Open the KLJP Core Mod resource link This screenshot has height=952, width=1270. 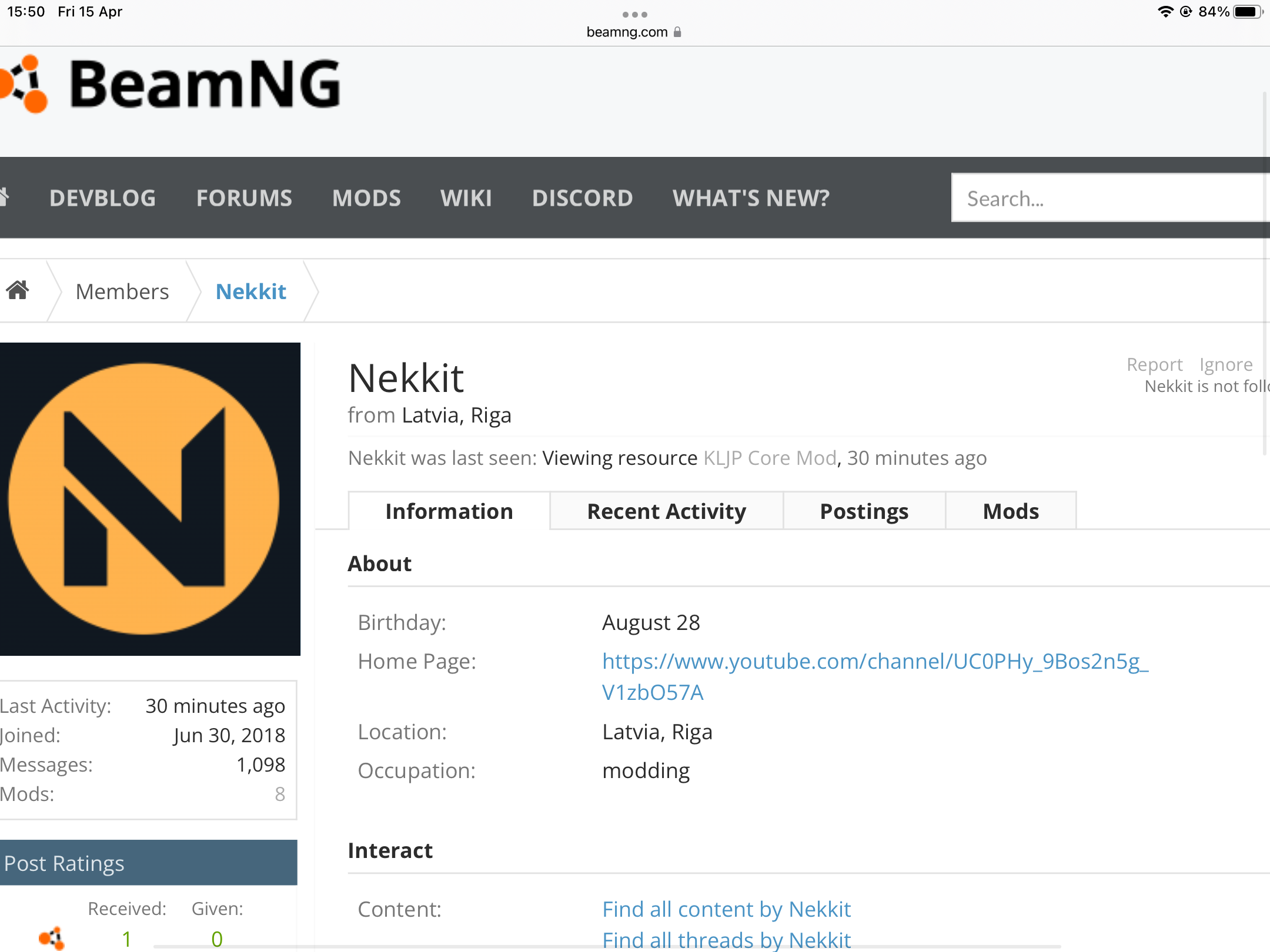770,458
